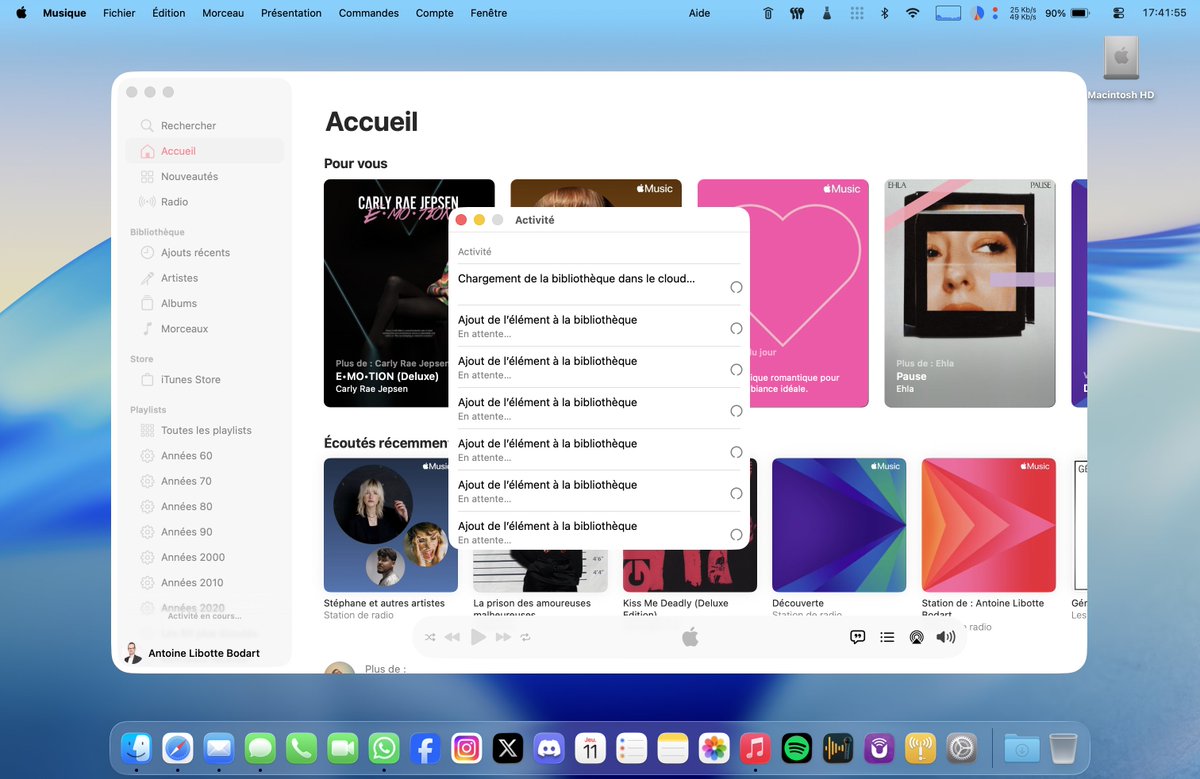
Task: Open the battery status in menu bar
Action: click(1067, 13)
